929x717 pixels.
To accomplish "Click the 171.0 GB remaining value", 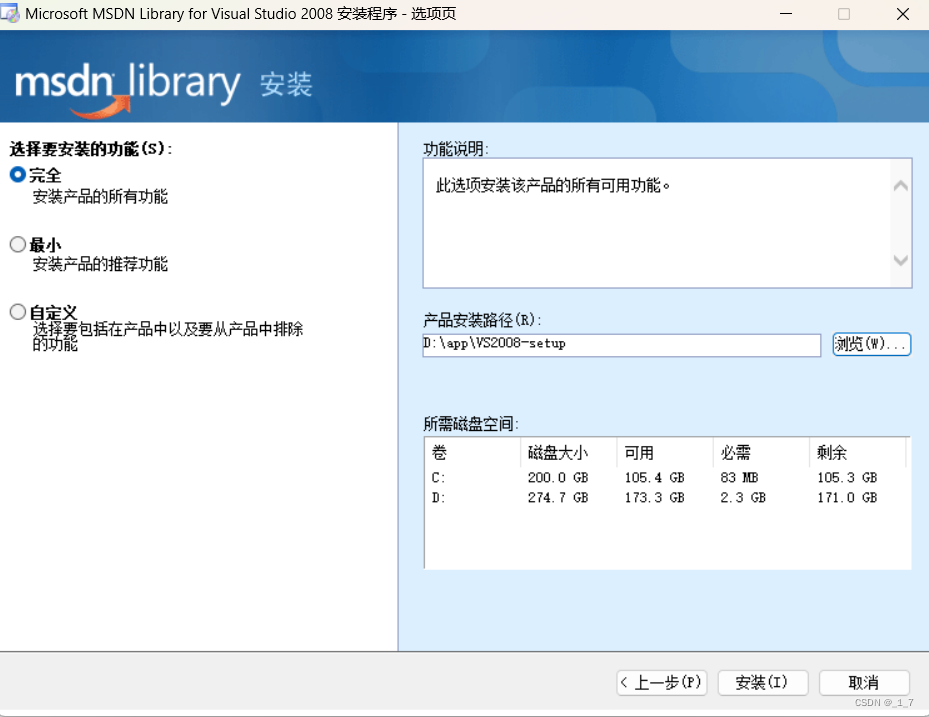I will click(x=847, y=498).
